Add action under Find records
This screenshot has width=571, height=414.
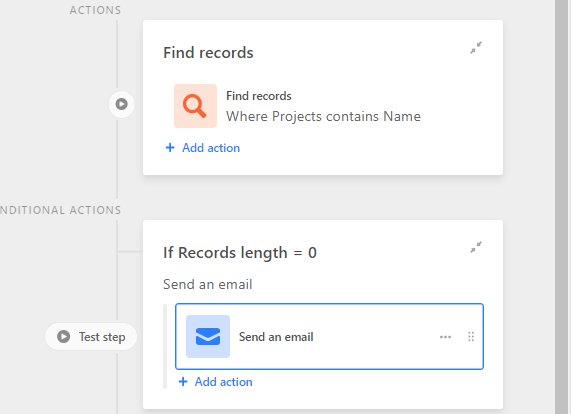click(x=203, y=148)
